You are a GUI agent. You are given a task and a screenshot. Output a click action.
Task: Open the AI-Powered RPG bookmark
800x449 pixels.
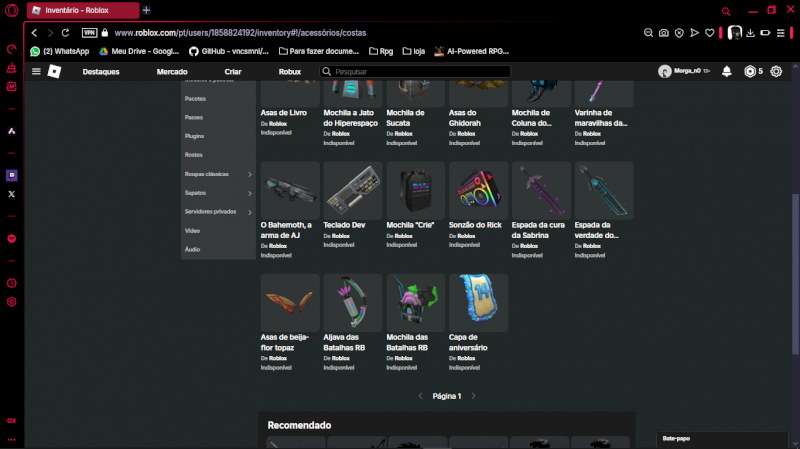pos(472,52)
